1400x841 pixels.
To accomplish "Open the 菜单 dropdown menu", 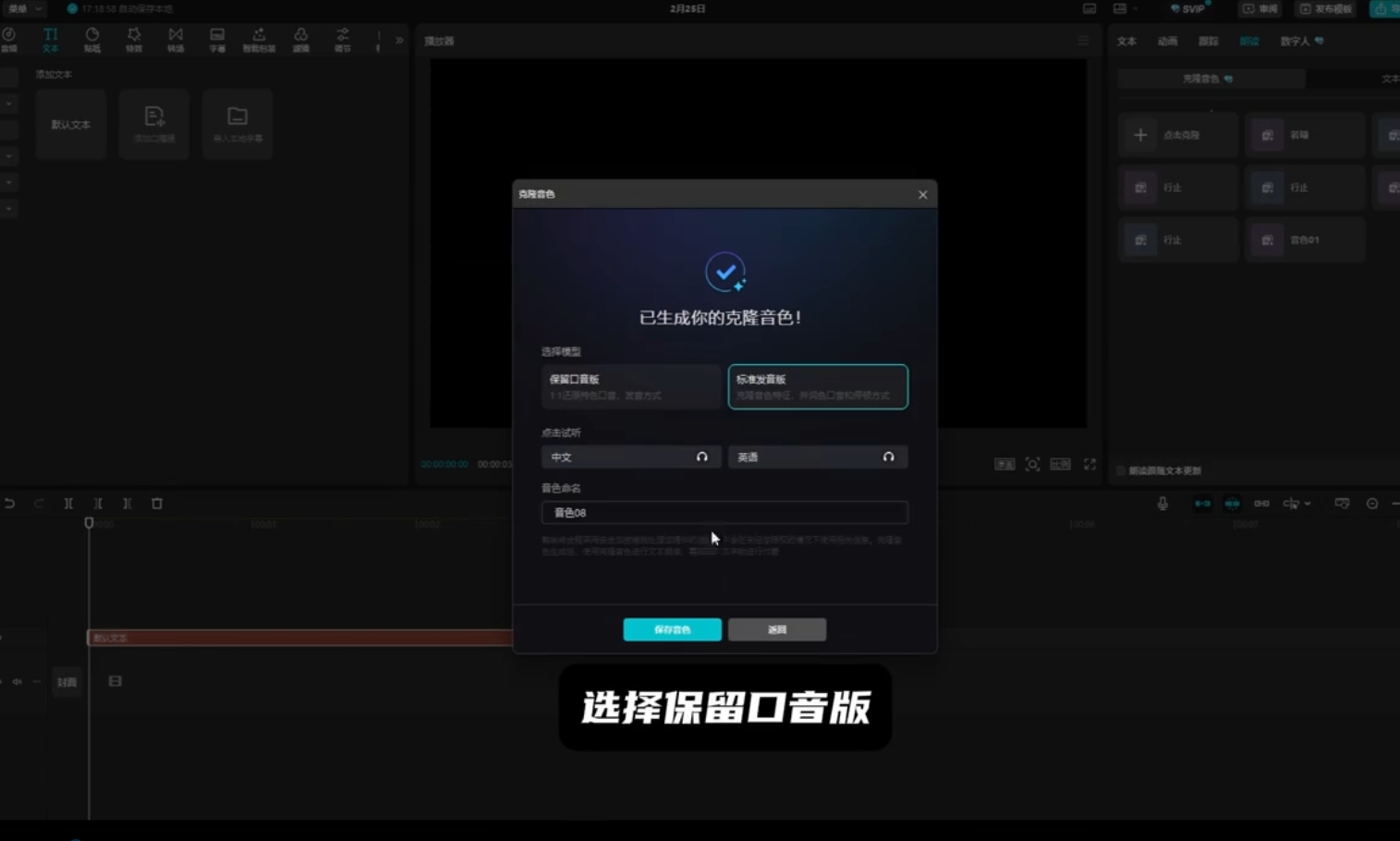I will tap(25, 8).
